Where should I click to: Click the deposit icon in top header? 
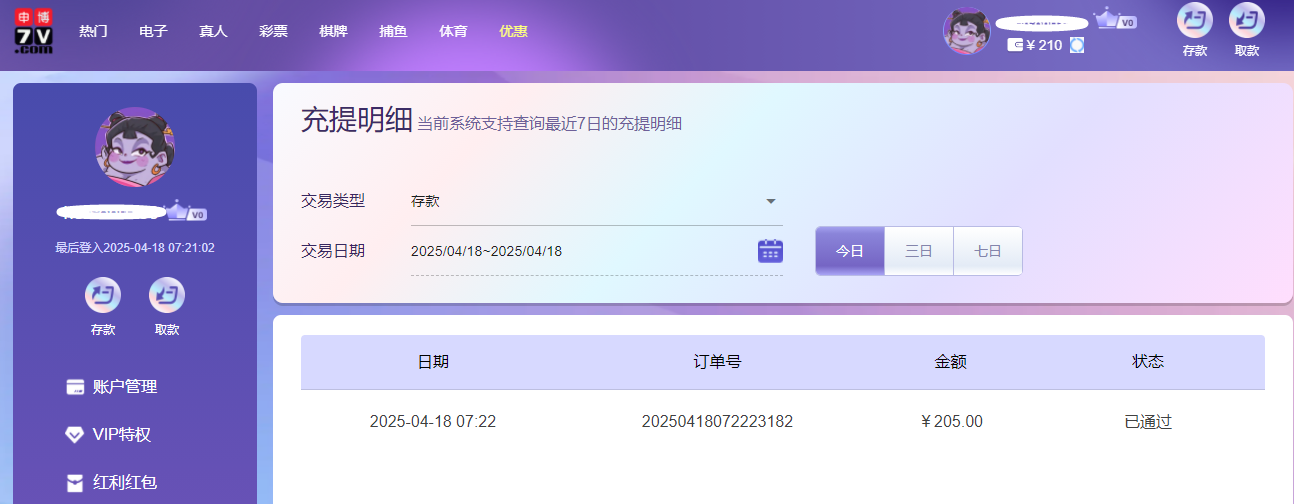pyautogui.click(x=1194, y=21)
